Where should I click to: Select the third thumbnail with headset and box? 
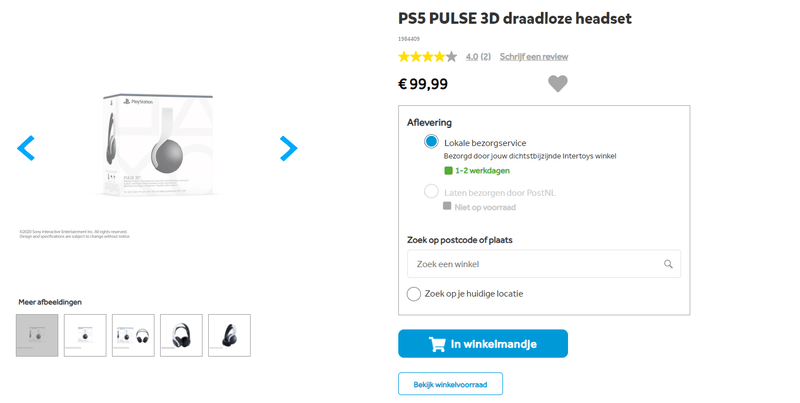133,335
